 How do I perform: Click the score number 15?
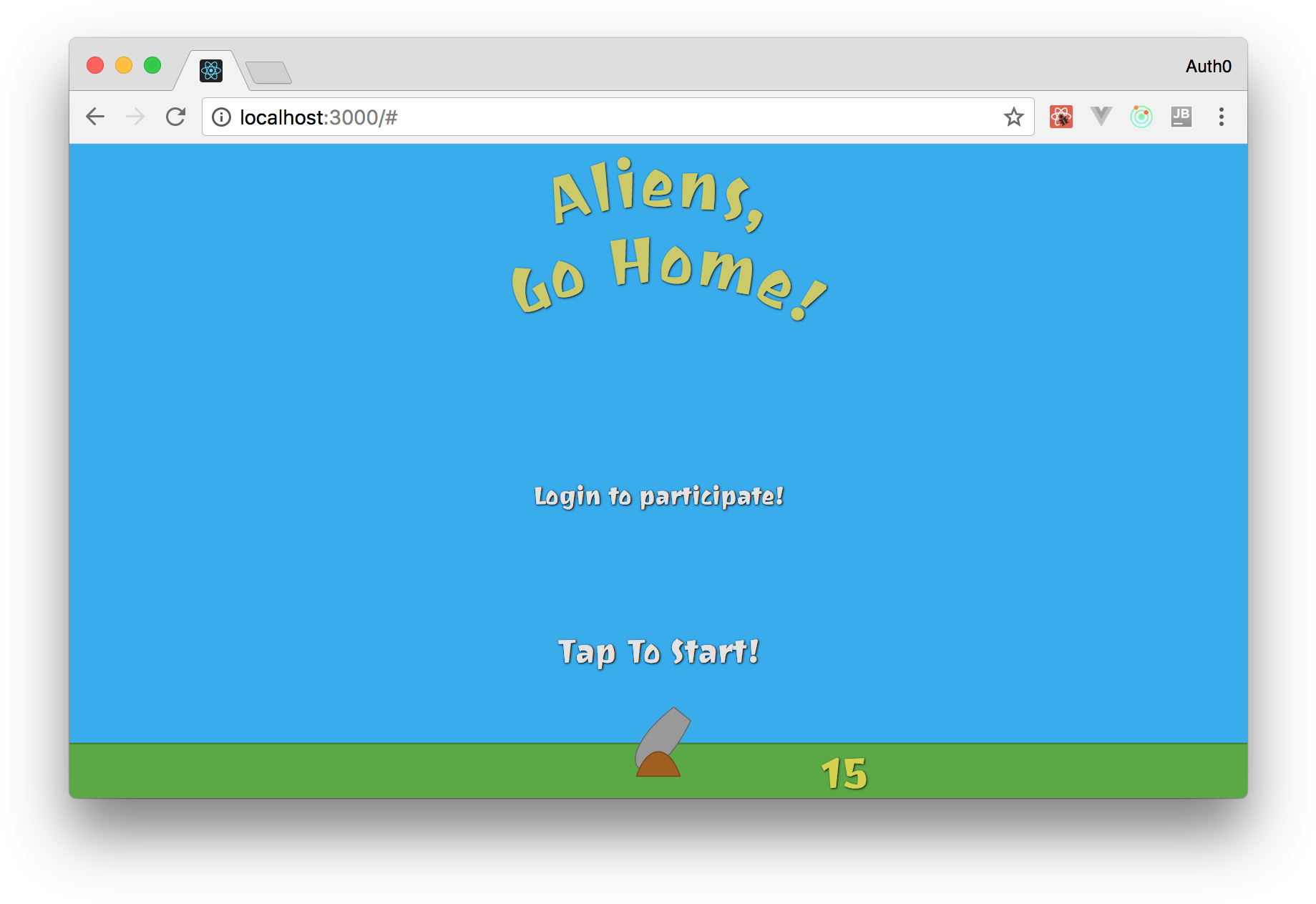844,772
